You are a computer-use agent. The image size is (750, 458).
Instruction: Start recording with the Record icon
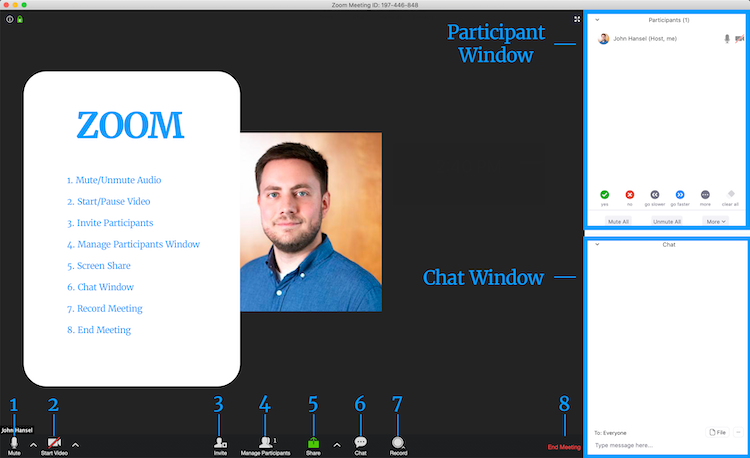pyautogui.click(x=398, y=442)
